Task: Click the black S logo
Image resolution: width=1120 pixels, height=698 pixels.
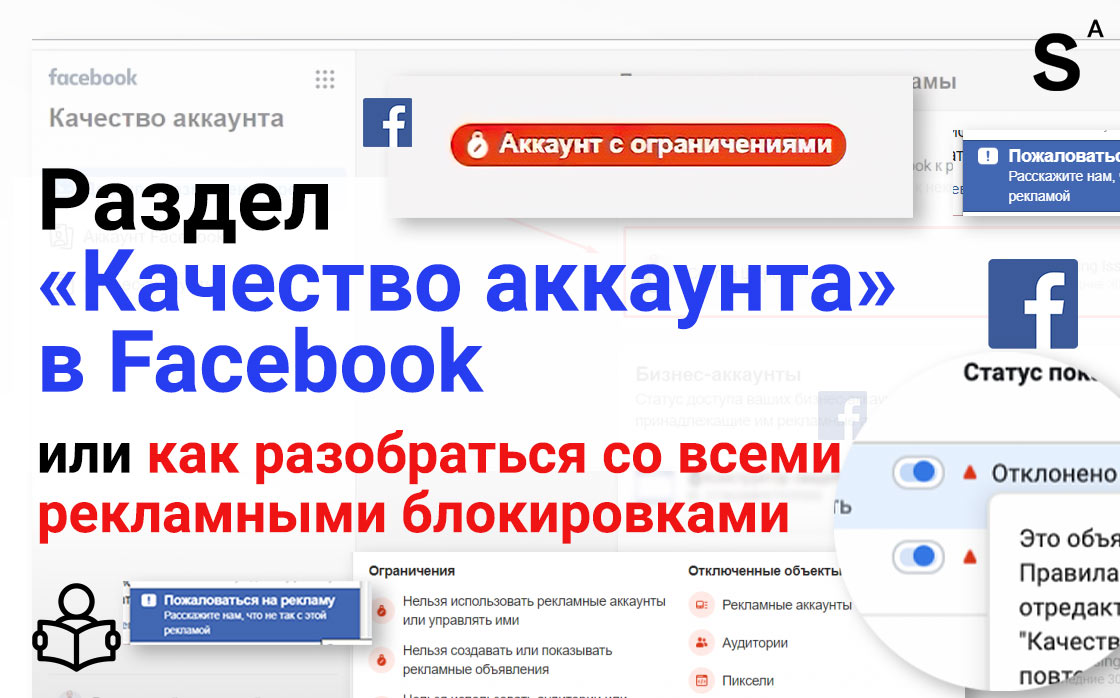Action: click(x=1056, y=62)
